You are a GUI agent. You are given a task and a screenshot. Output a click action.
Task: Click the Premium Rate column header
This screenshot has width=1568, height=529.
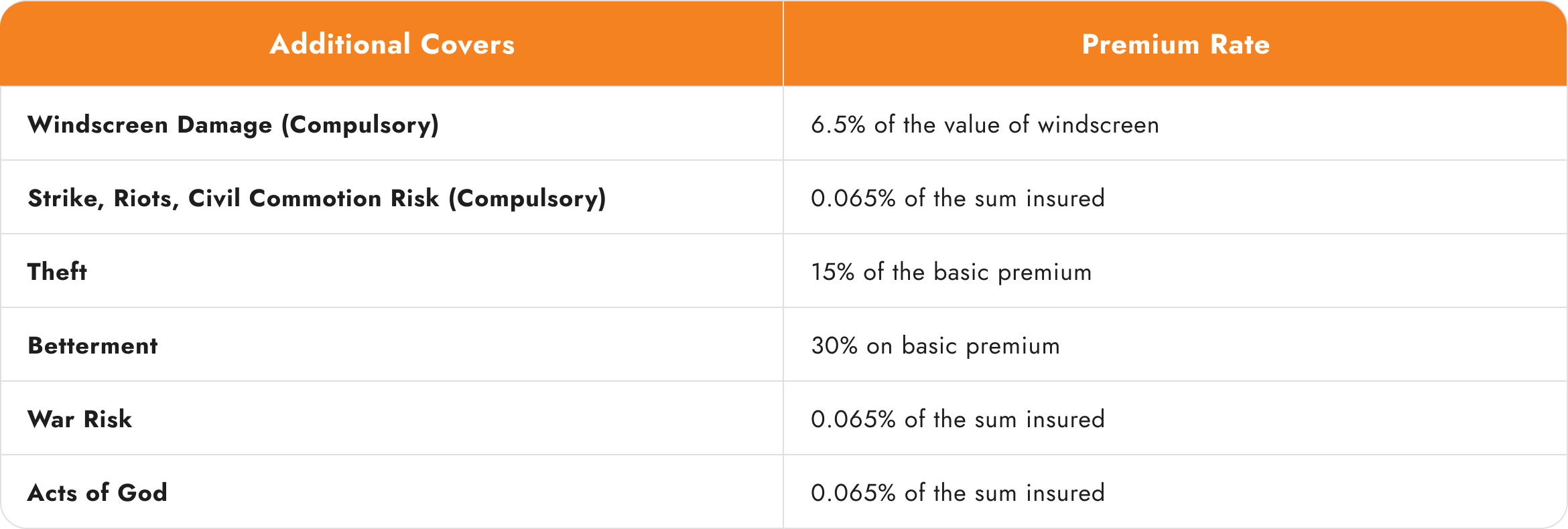pos(1175,44)
